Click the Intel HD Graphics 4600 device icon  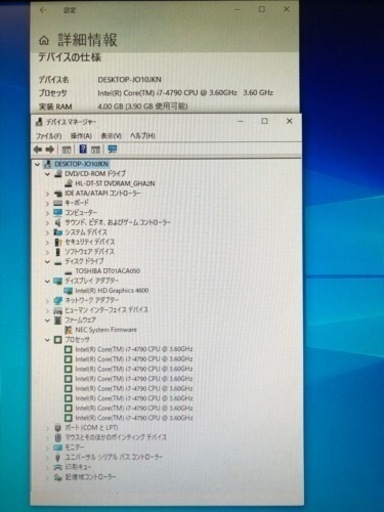click(68, 291)
